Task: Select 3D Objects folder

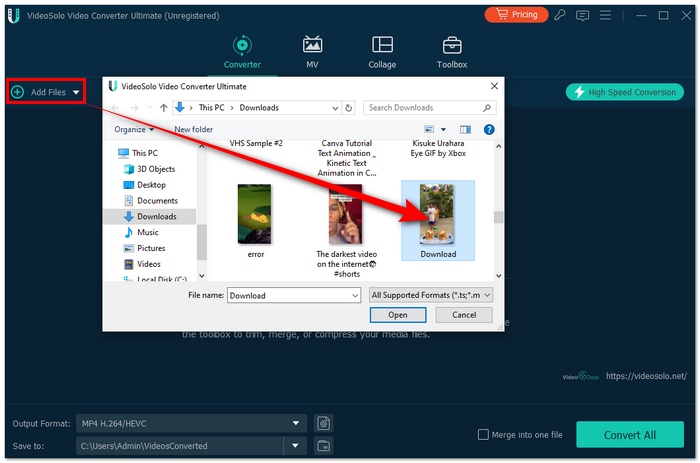Action: click(x=150, y=169)
